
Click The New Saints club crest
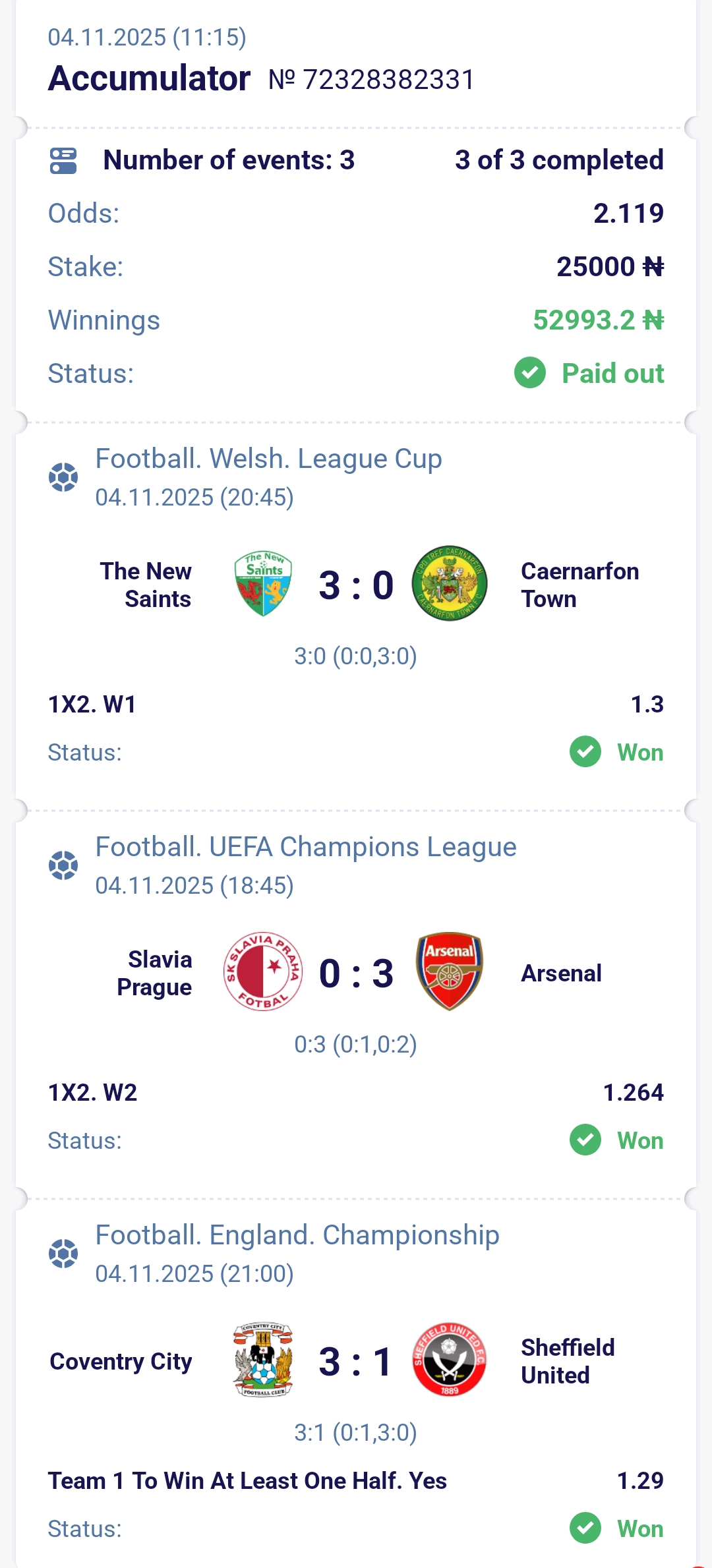click(263, 584)
